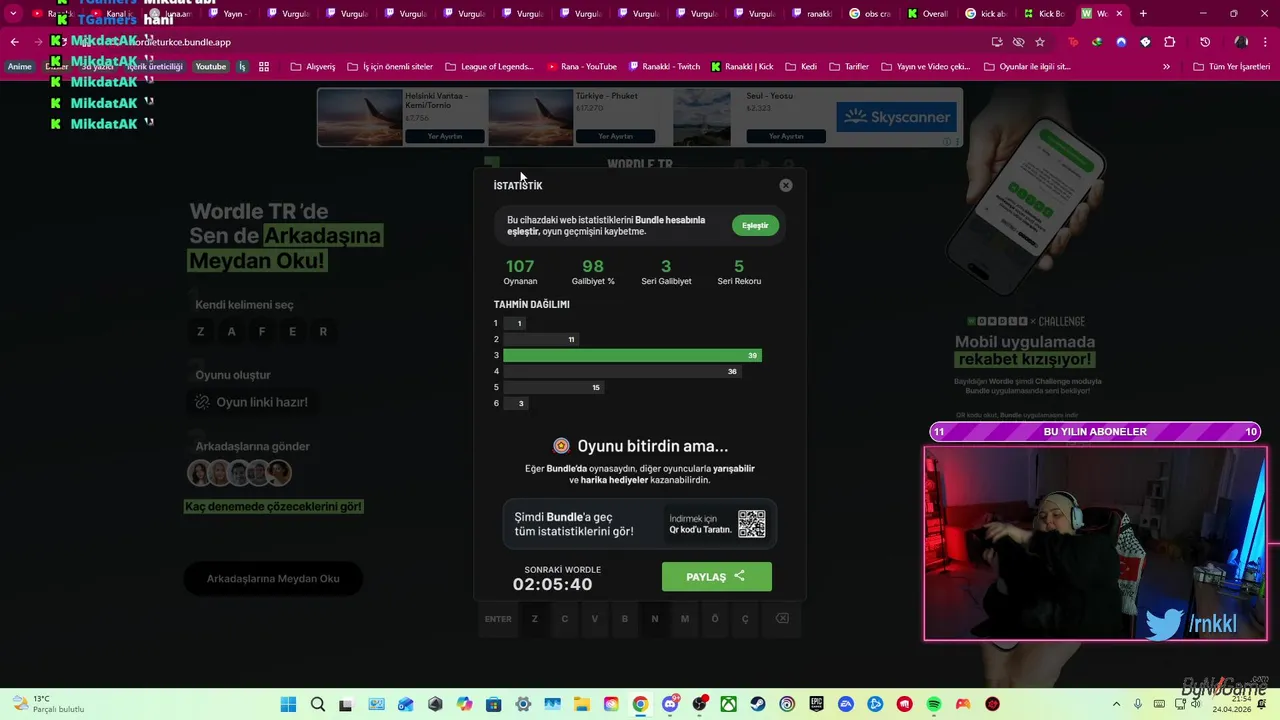The height and width of the screenshot is (720, 1280).
Task: Open the apps grid bookmark icon
Action: pyautogui.click(x=264, y=67)
